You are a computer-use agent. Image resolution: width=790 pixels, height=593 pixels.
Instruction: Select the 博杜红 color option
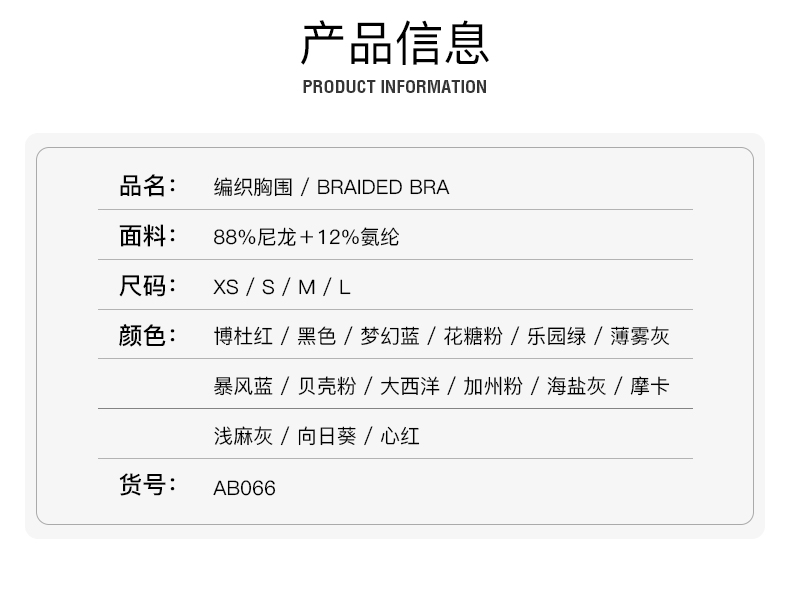(243, 337)
